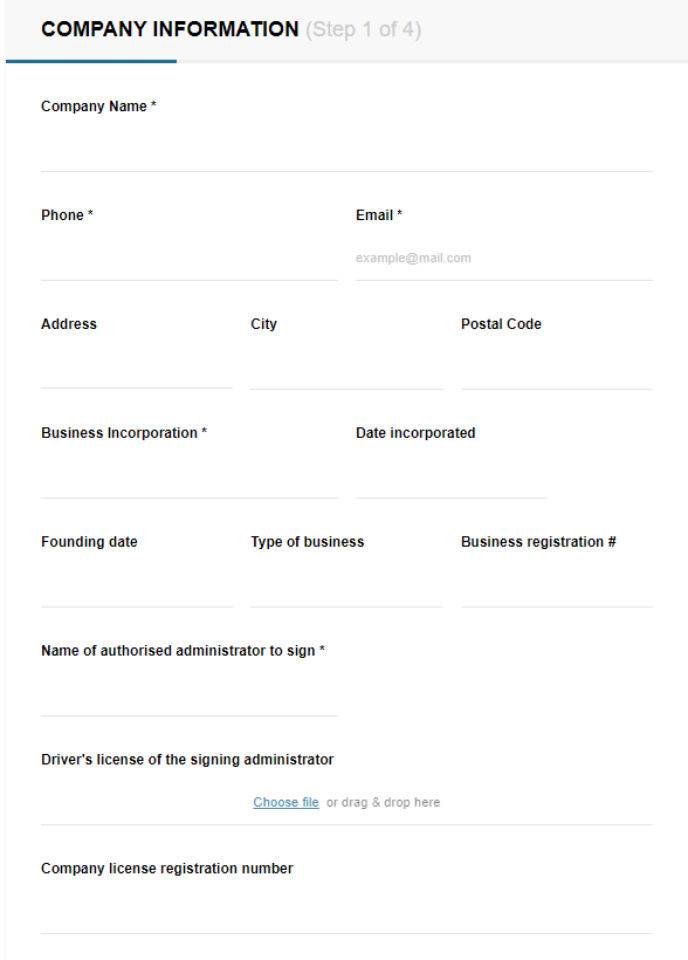Viewport: 688px width, 960px height.
Task: Click the Email field with example@mail.com placeholder
Action: pos(504,259)
